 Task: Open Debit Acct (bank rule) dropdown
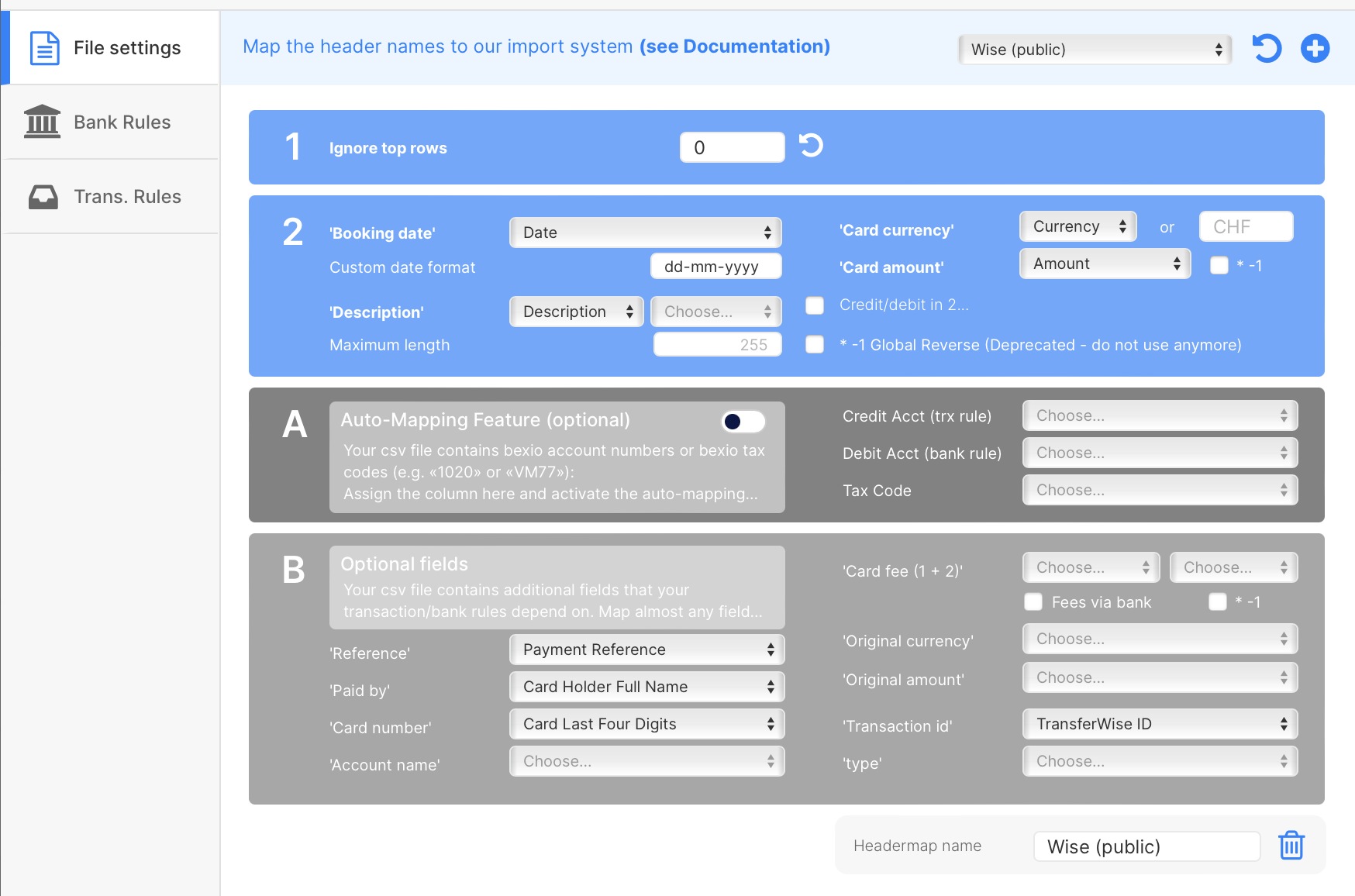click(1160, 453)
